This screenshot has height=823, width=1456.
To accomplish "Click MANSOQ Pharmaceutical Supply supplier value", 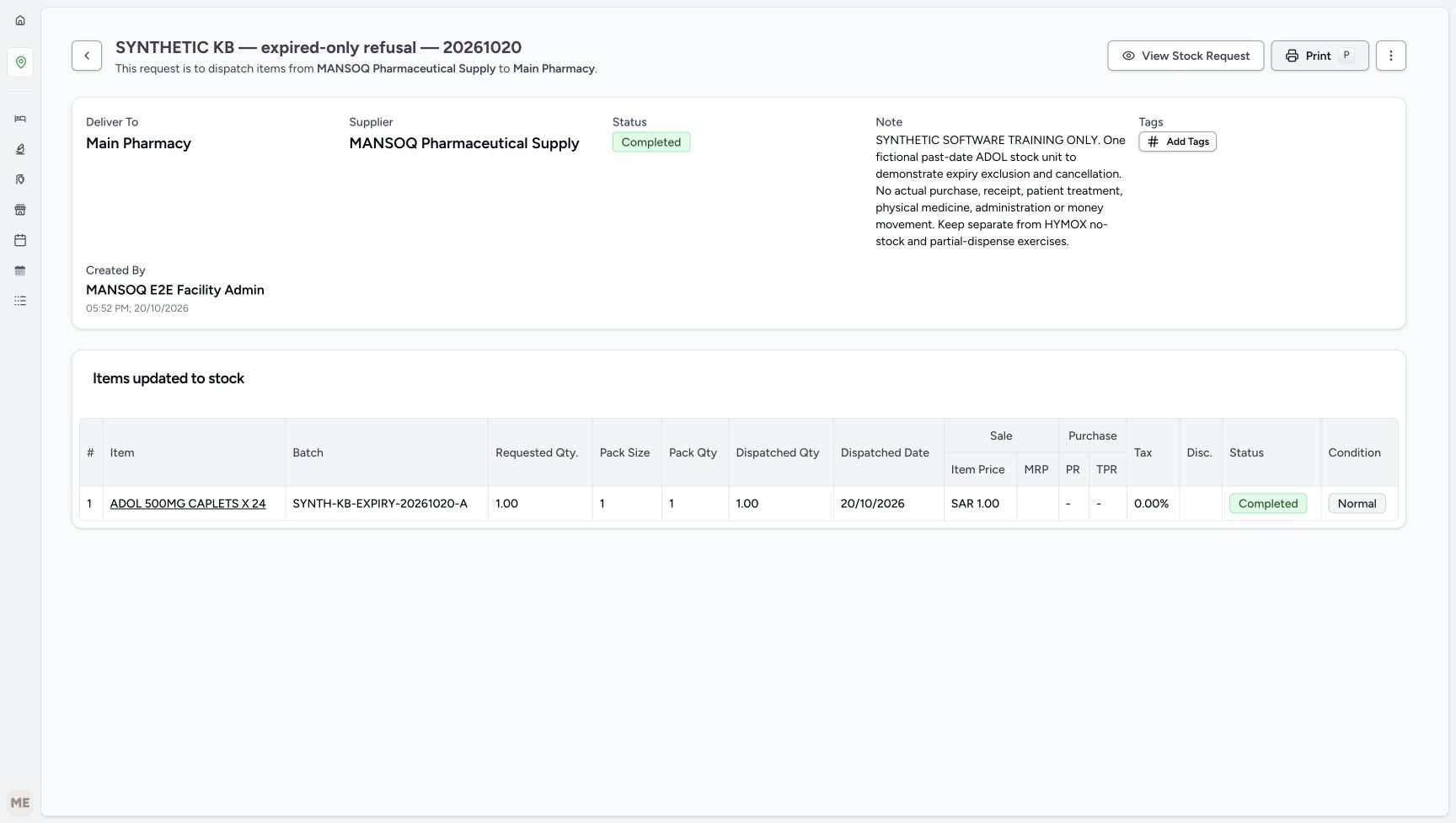I will tap(464, 143).
